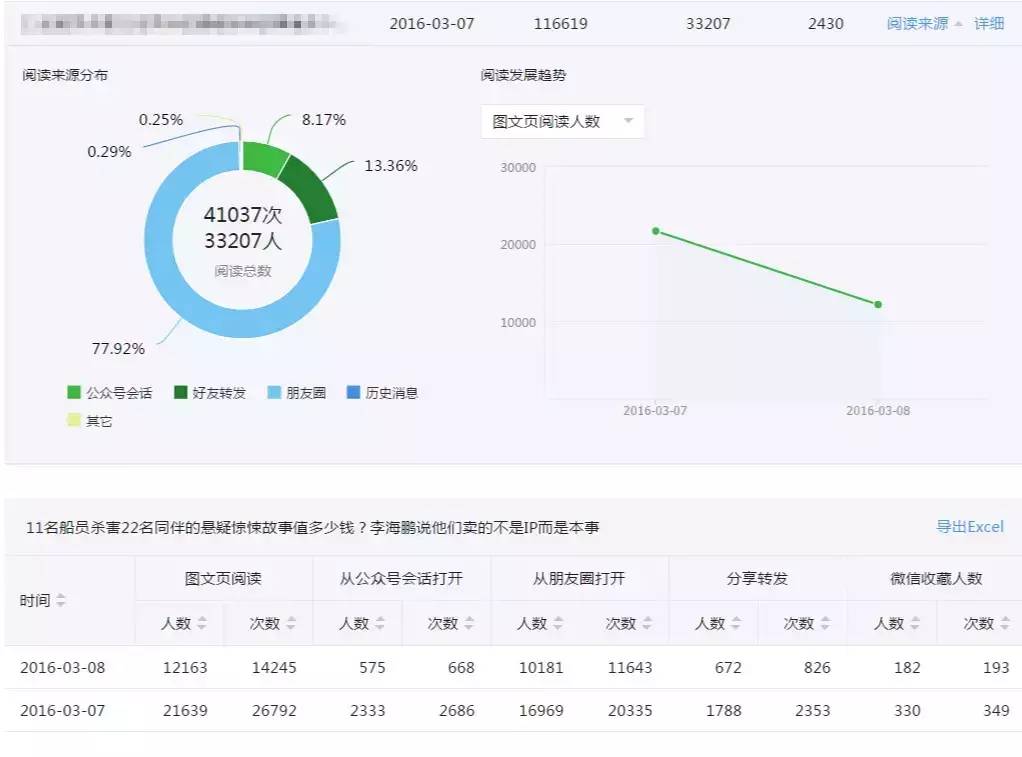
Task: Click the 2016-03-07 data point on chart
Action: click(656, 231)
